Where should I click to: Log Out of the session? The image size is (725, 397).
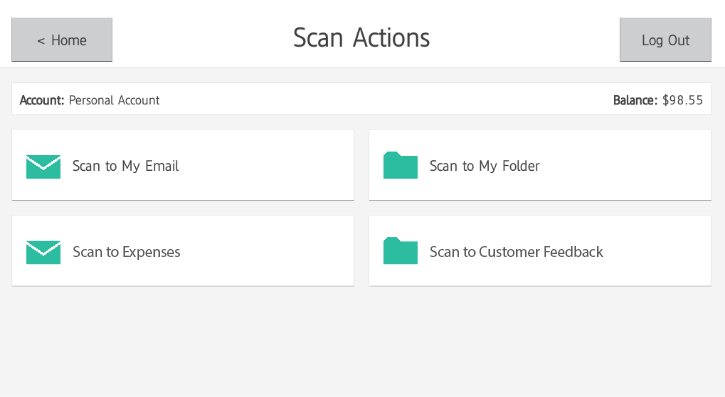665,40
